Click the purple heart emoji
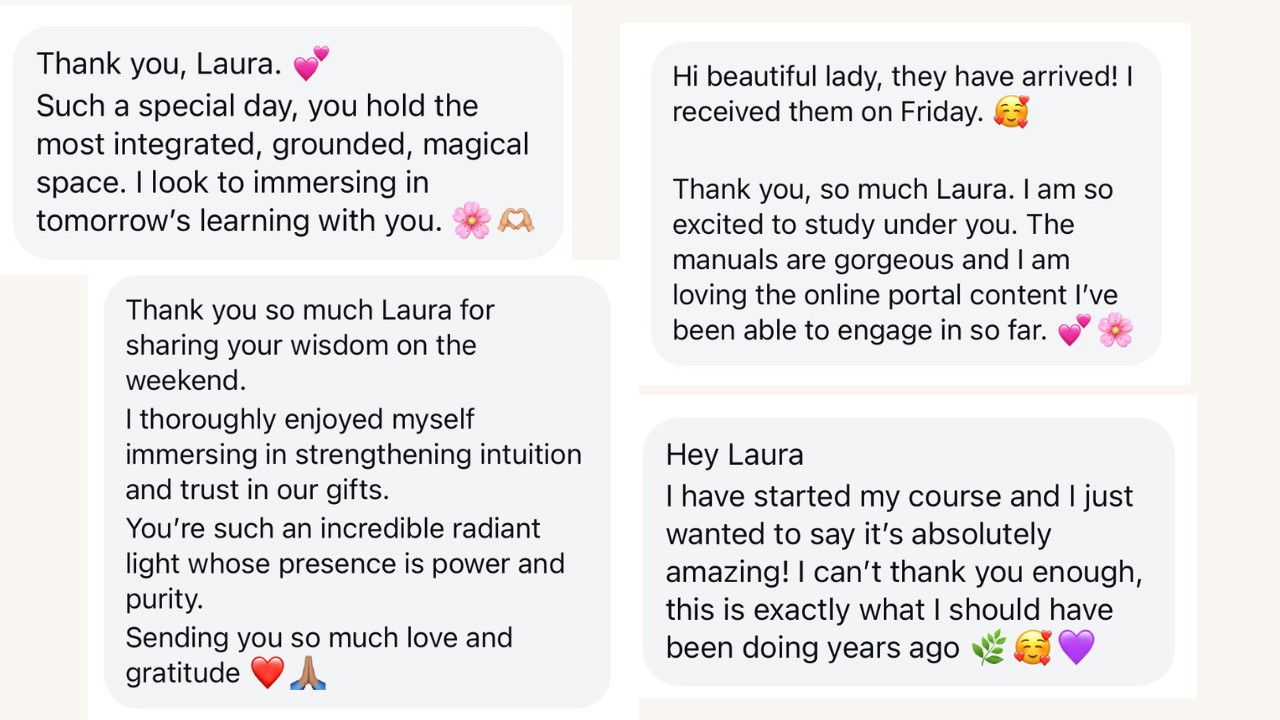 (1076, 648)
